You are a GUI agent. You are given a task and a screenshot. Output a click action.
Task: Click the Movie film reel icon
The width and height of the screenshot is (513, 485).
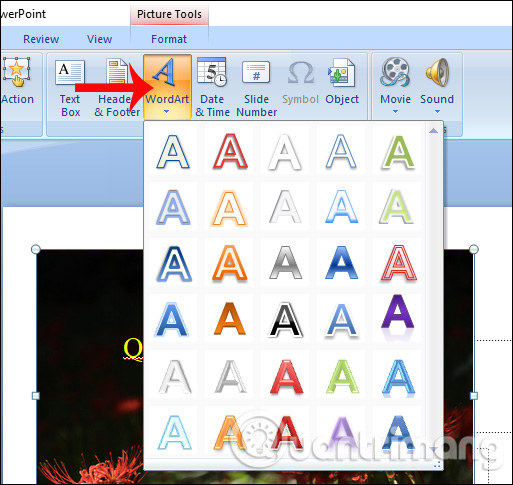pos(395,72)
